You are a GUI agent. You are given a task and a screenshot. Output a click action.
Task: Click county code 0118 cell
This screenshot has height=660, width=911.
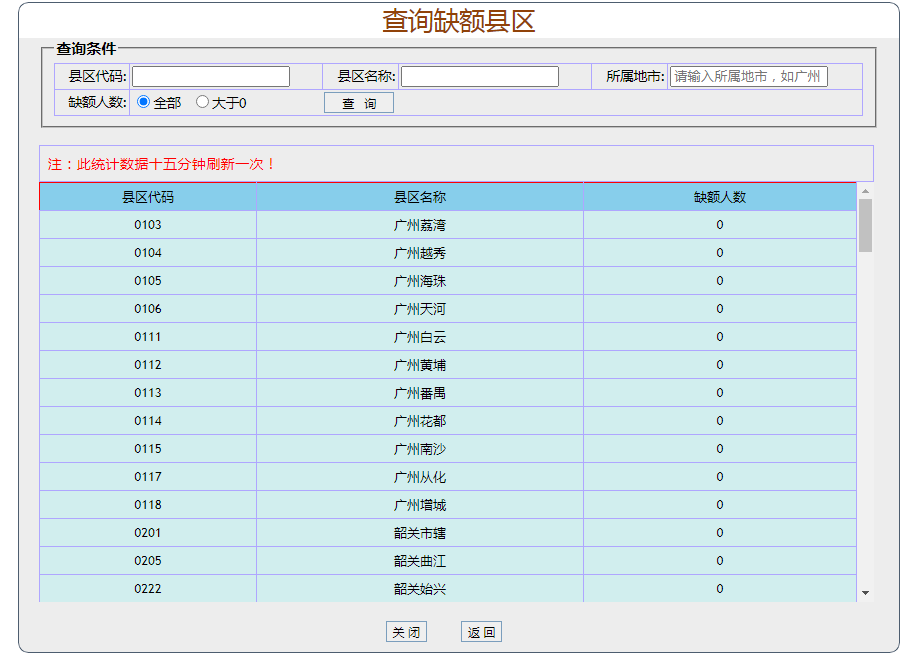click(x=148, y=505)
